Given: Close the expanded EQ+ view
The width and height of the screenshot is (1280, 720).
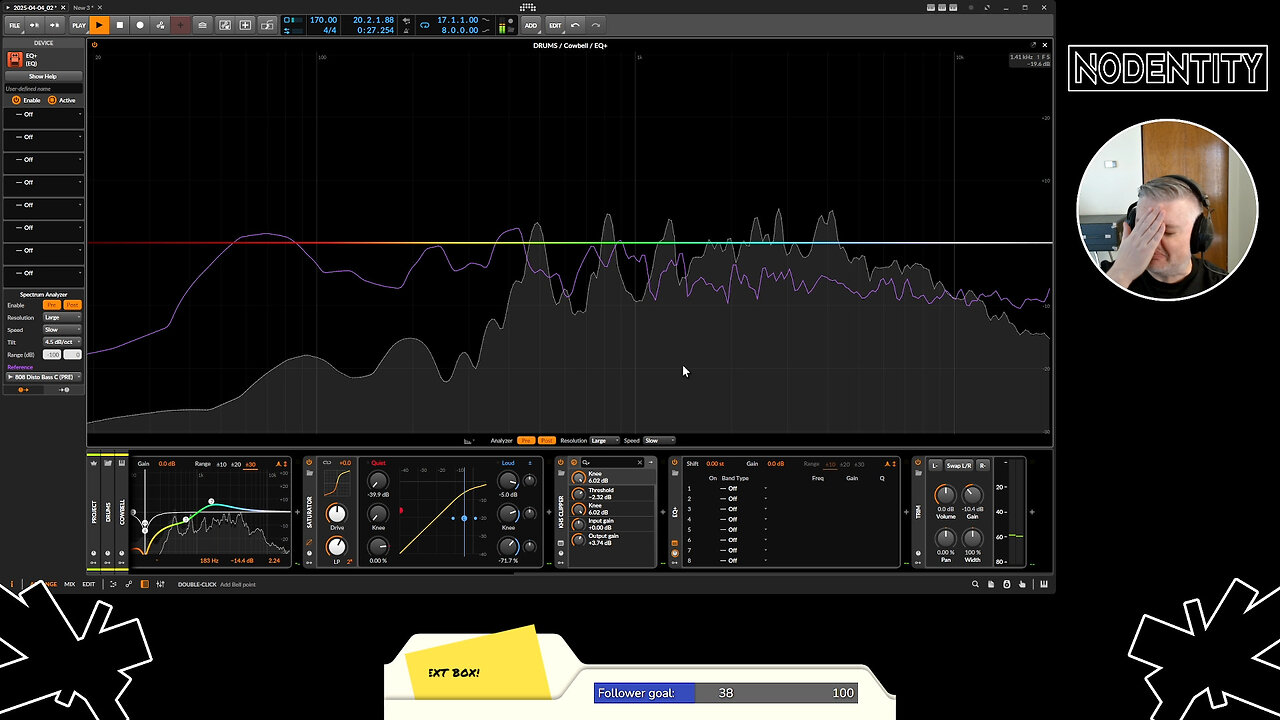Looking at the screenshot, I should (1045, 45).
